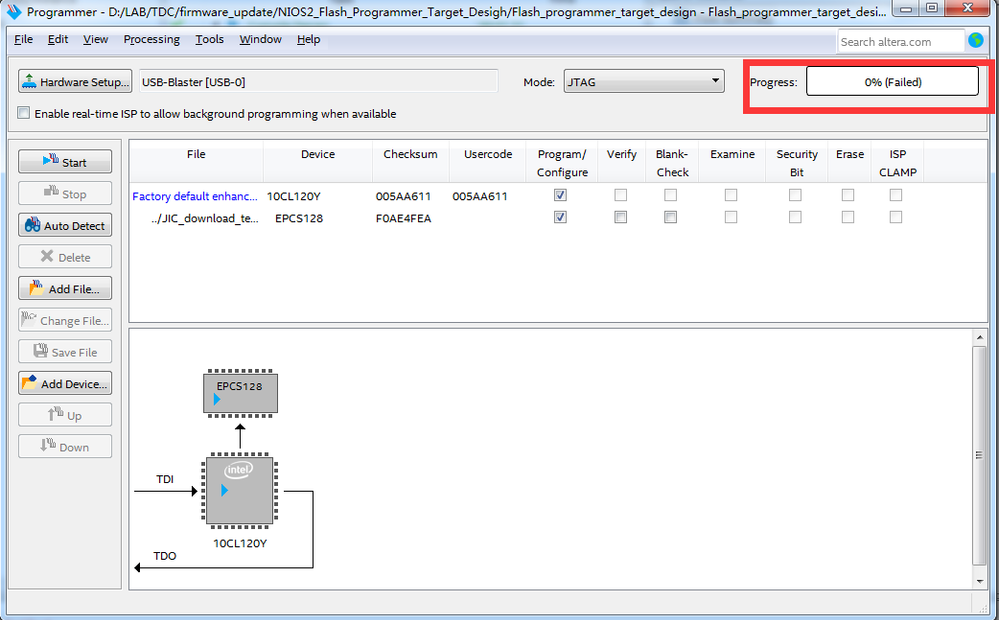This screenshot has height=620, width=999.
Task: Click the Factory default enhanced file link
Action: (x=194, y=196)
